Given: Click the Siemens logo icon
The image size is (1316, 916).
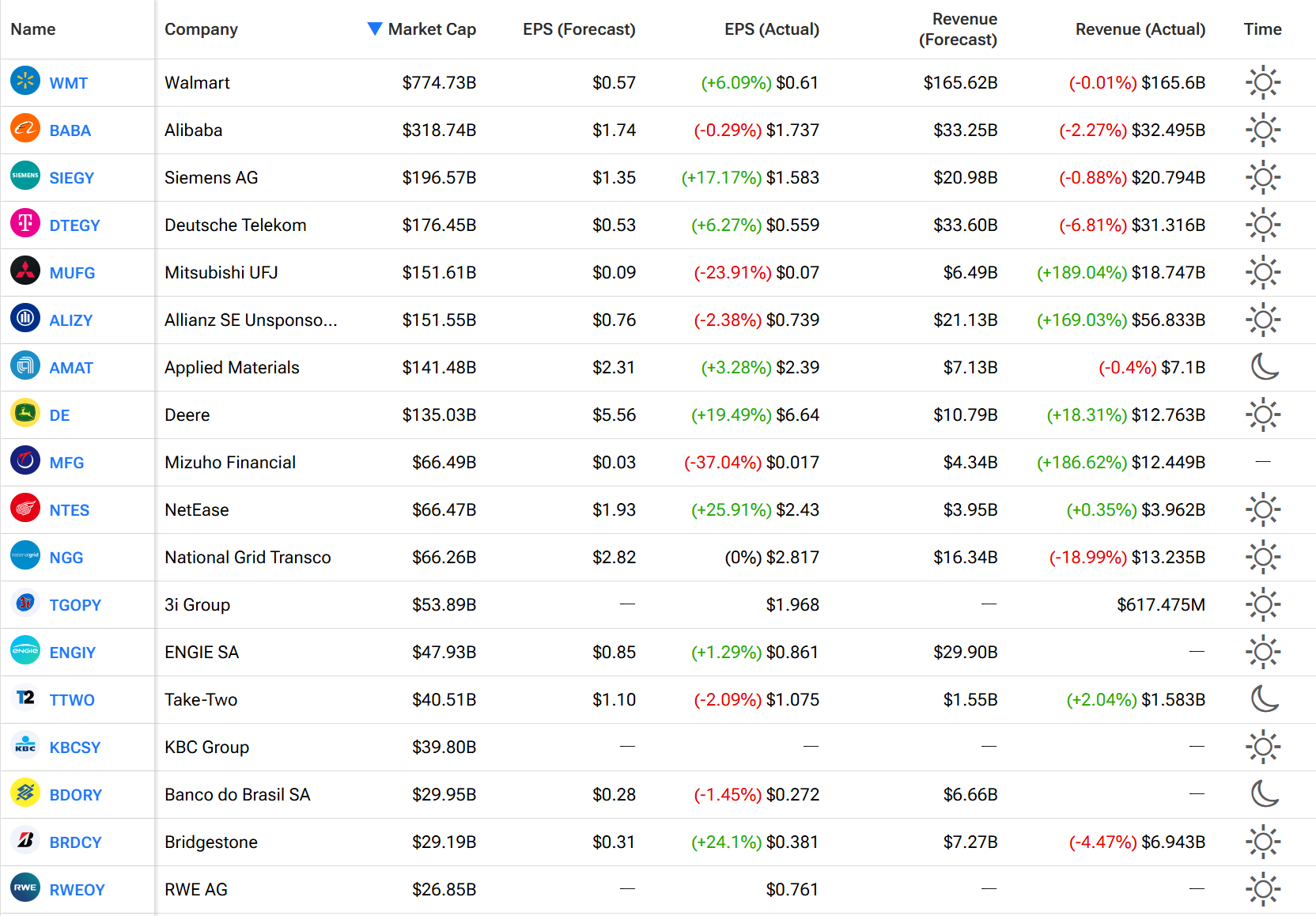Looking at the screenshot, I should [25, 176].
